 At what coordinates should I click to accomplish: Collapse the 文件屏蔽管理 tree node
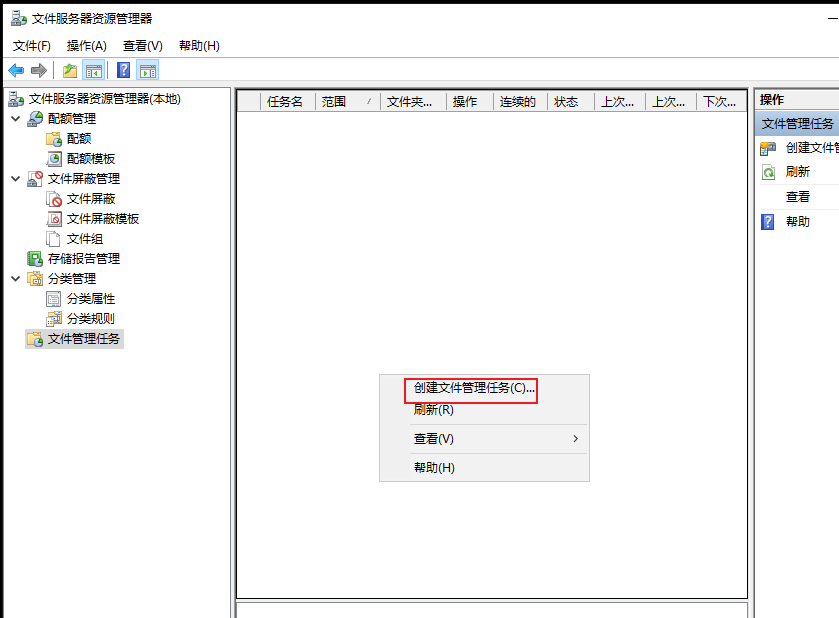(16, 179)
